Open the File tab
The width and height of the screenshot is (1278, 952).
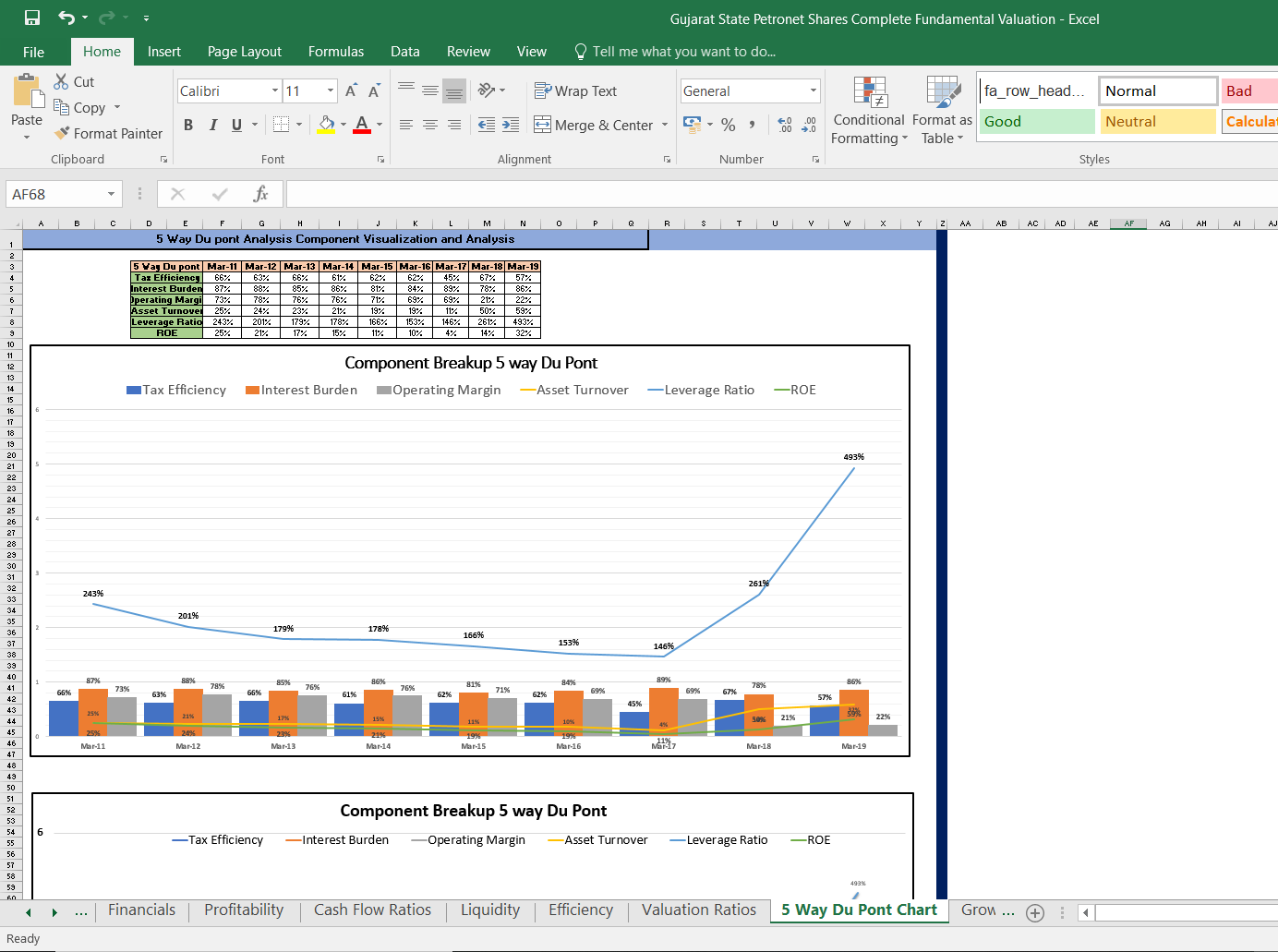point(33,52)
